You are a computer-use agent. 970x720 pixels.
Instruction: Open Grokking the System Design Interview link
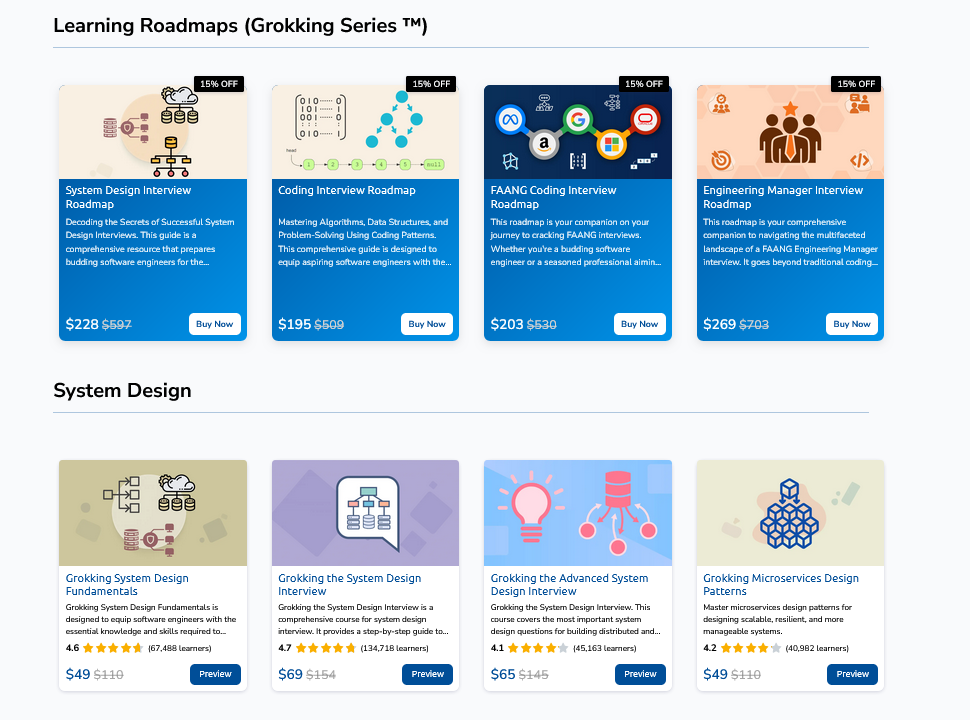350,585
